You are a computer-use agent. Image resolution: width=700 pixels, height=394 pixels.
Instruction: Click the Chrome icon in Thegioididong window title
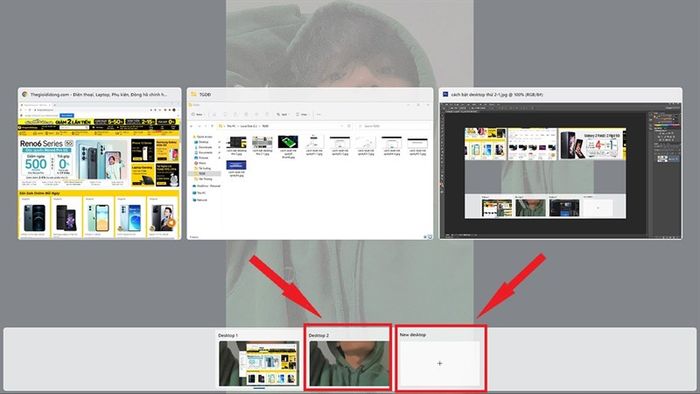[25, 95]
